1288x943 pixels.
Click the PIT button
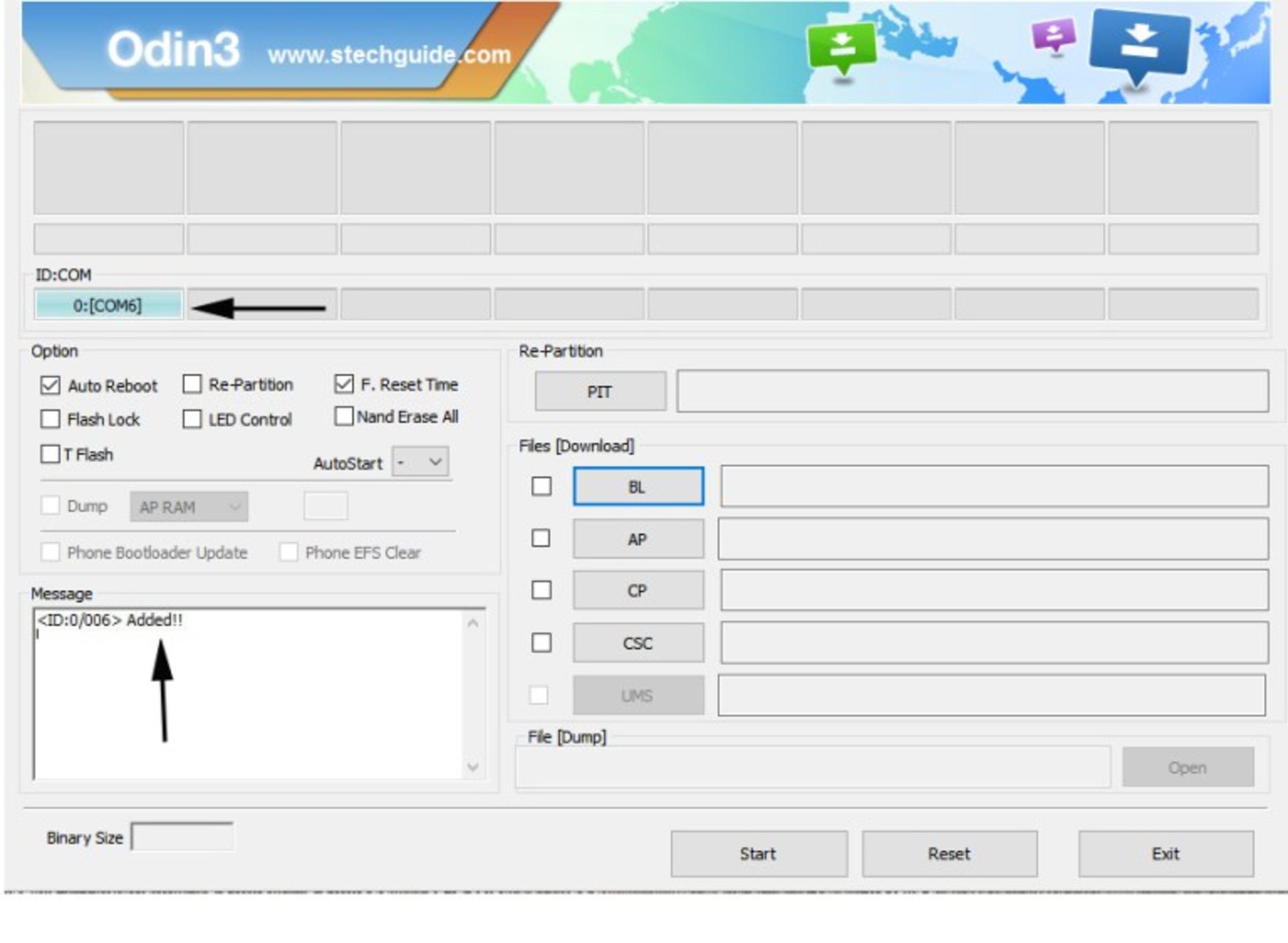pyautogui.click(x=600, y=391)
